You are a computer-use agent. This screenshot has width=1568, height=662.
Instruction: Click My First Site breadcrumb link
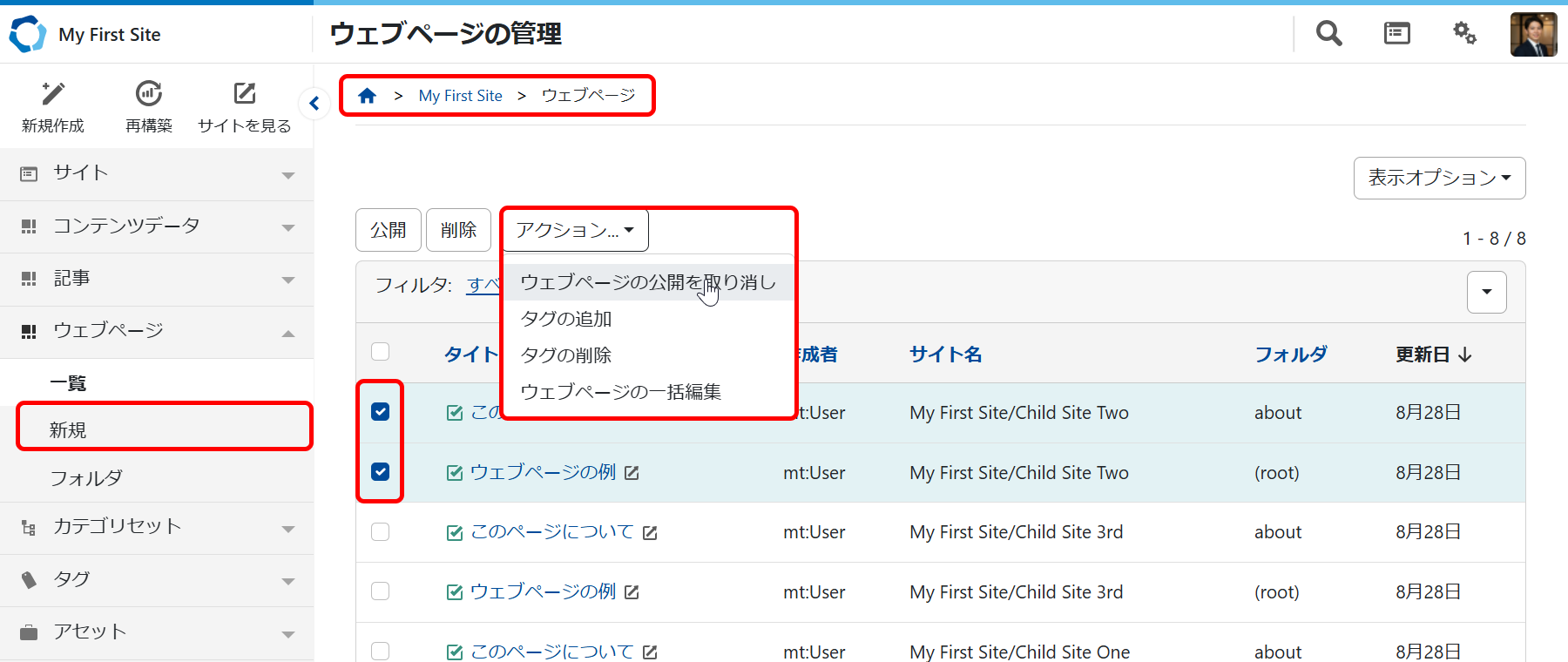coord(460,96)
